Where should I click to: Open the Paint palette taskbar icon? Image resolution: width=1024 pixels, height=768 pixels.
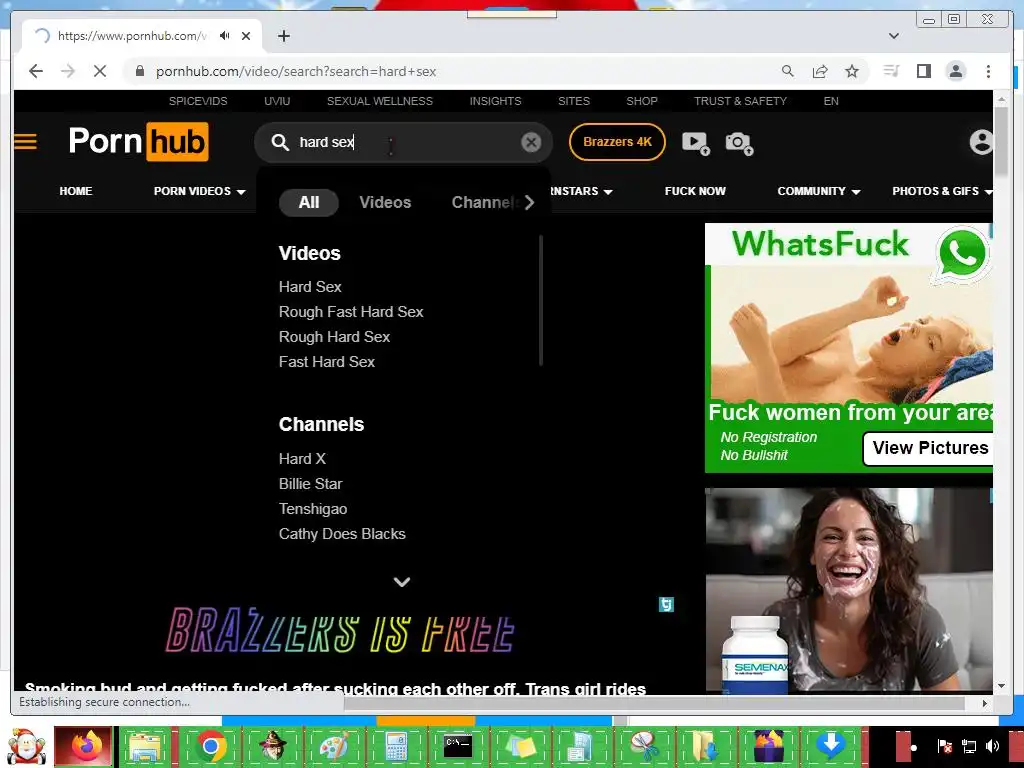[334, 746]
